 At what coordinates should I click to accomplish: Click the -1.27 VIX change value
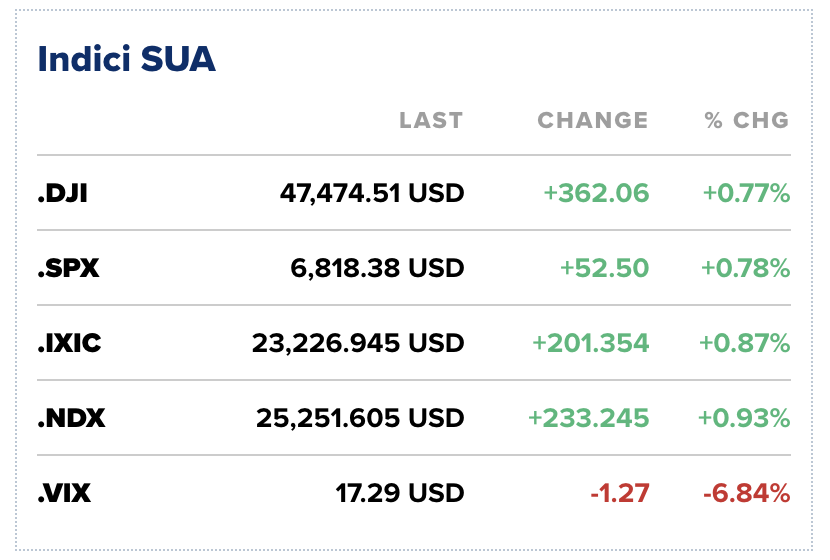[619, 493]
